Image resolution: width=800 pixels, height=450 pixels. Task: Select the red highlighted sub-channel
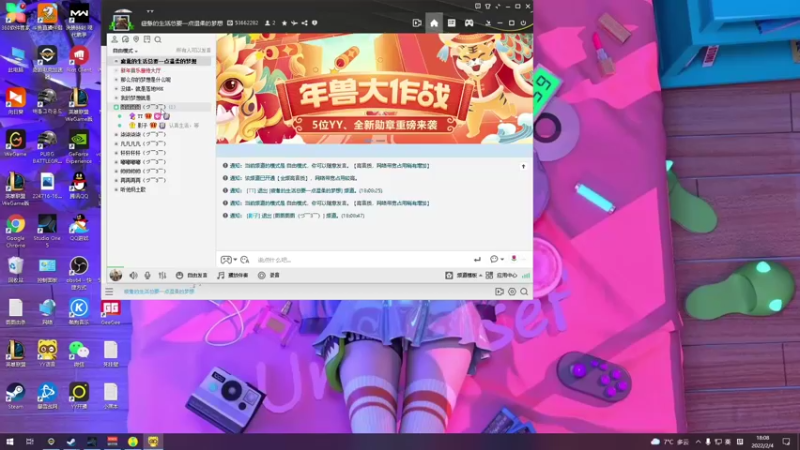(x=140, y=70)
